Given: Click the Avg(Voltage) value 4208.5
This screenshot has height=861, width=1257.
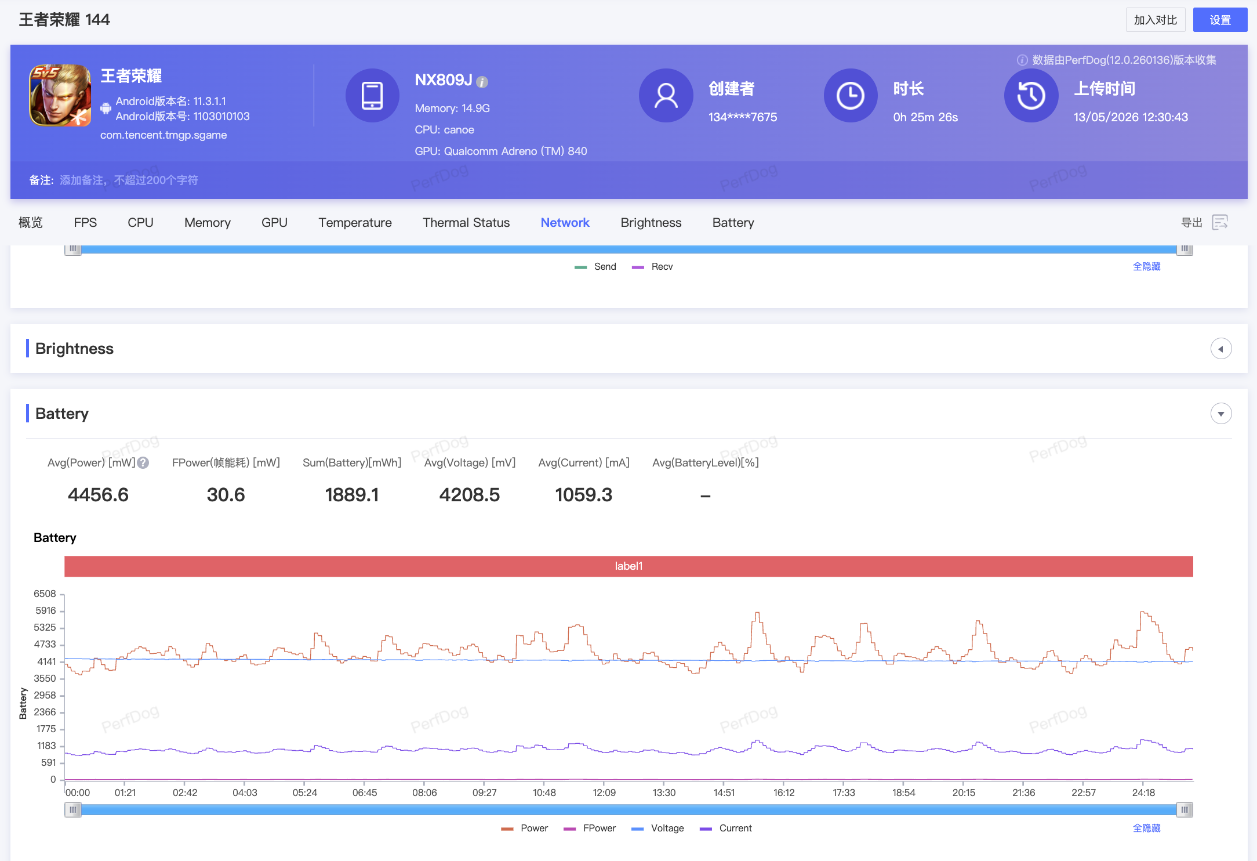Looking at the screenshot, I should point(470,494).
